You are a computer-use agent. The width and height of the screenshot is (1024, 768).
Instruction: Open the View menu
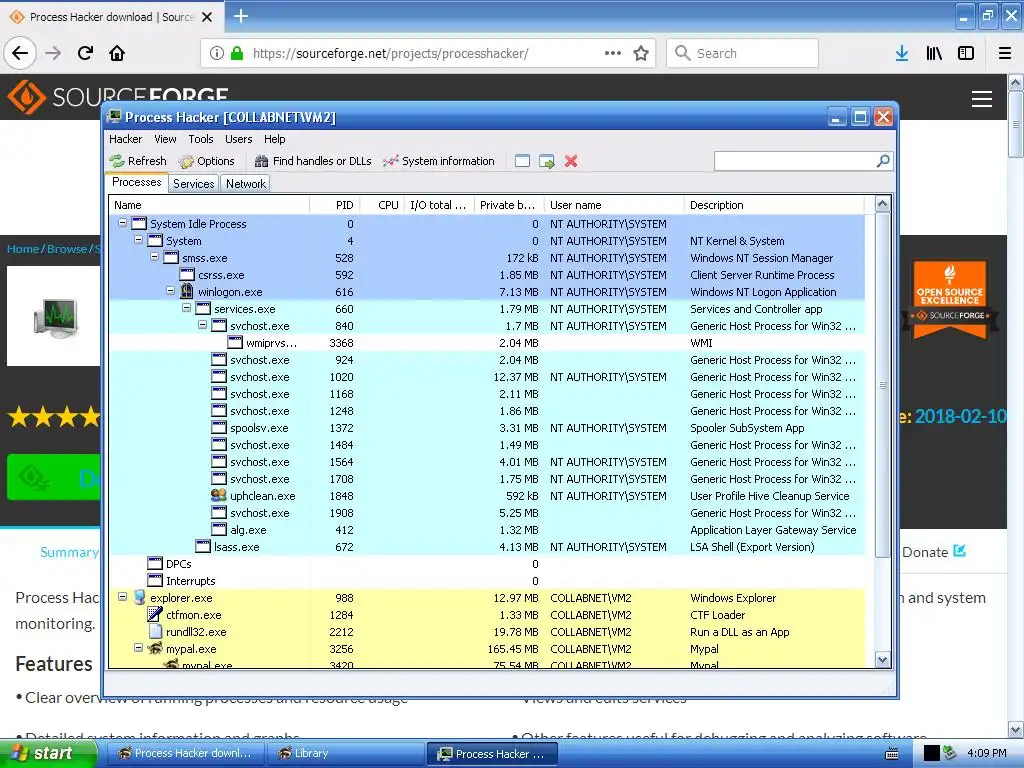[x=165, y=139]
